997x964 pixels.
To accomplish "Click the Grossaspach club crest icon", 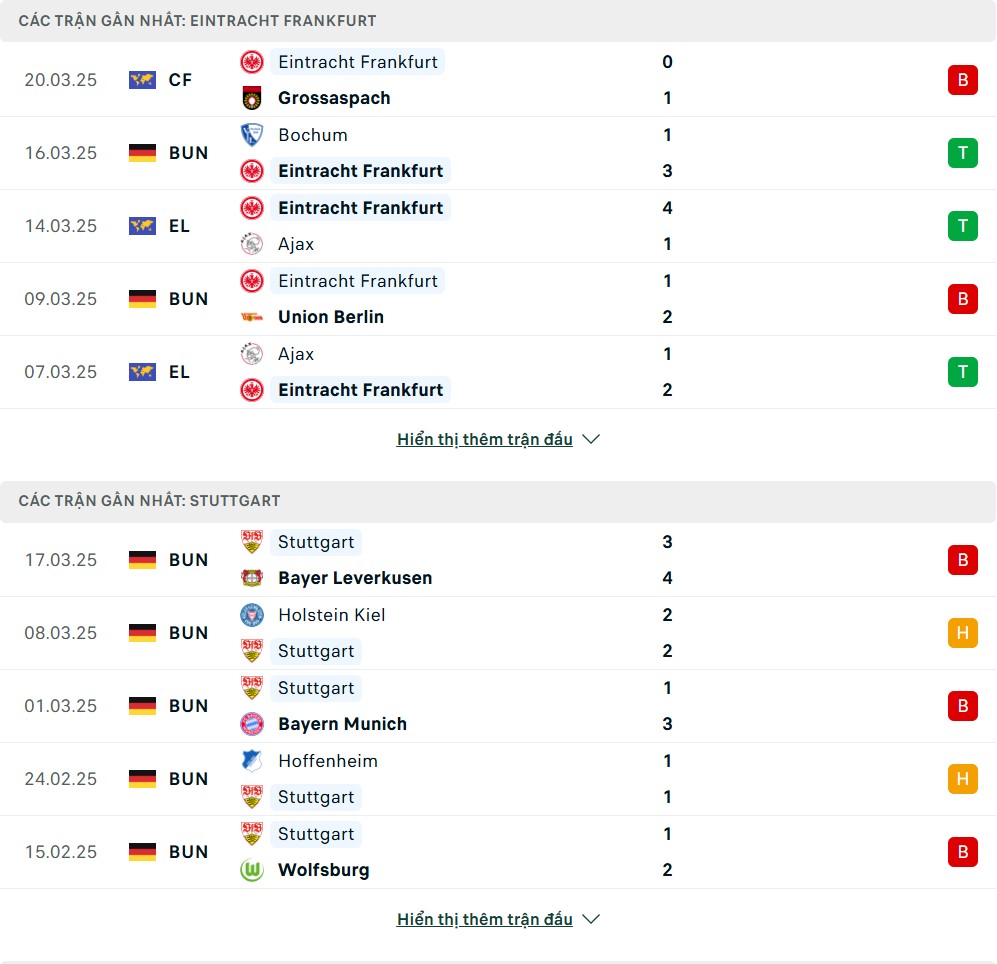I will tap(252, 98).
